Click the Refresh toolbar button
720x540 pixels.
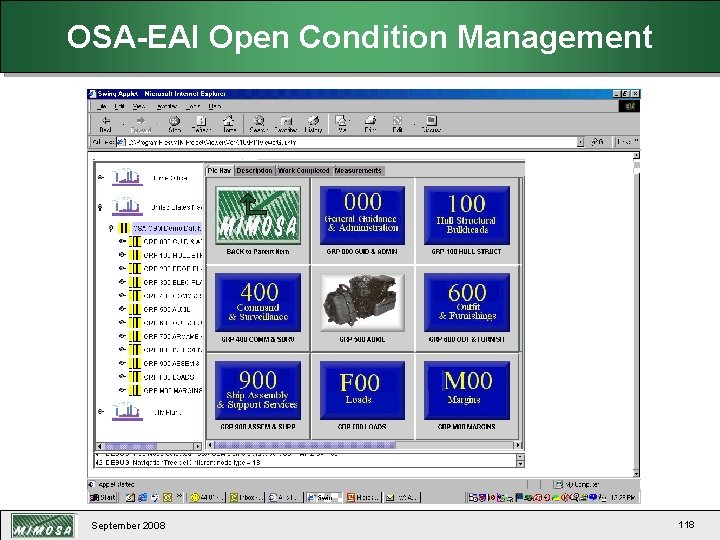tap(201, 124)
